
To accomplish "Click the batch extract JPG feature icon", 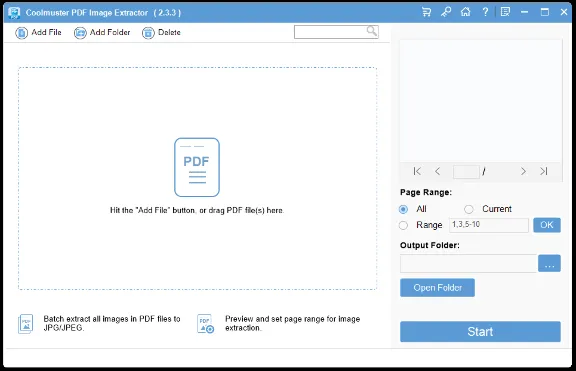I will click(26, 324).
